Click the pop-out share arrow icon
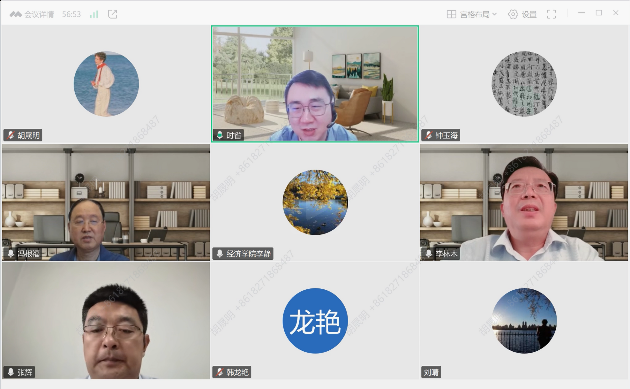The height and width of the screenshot is (389, 630). 112,14
